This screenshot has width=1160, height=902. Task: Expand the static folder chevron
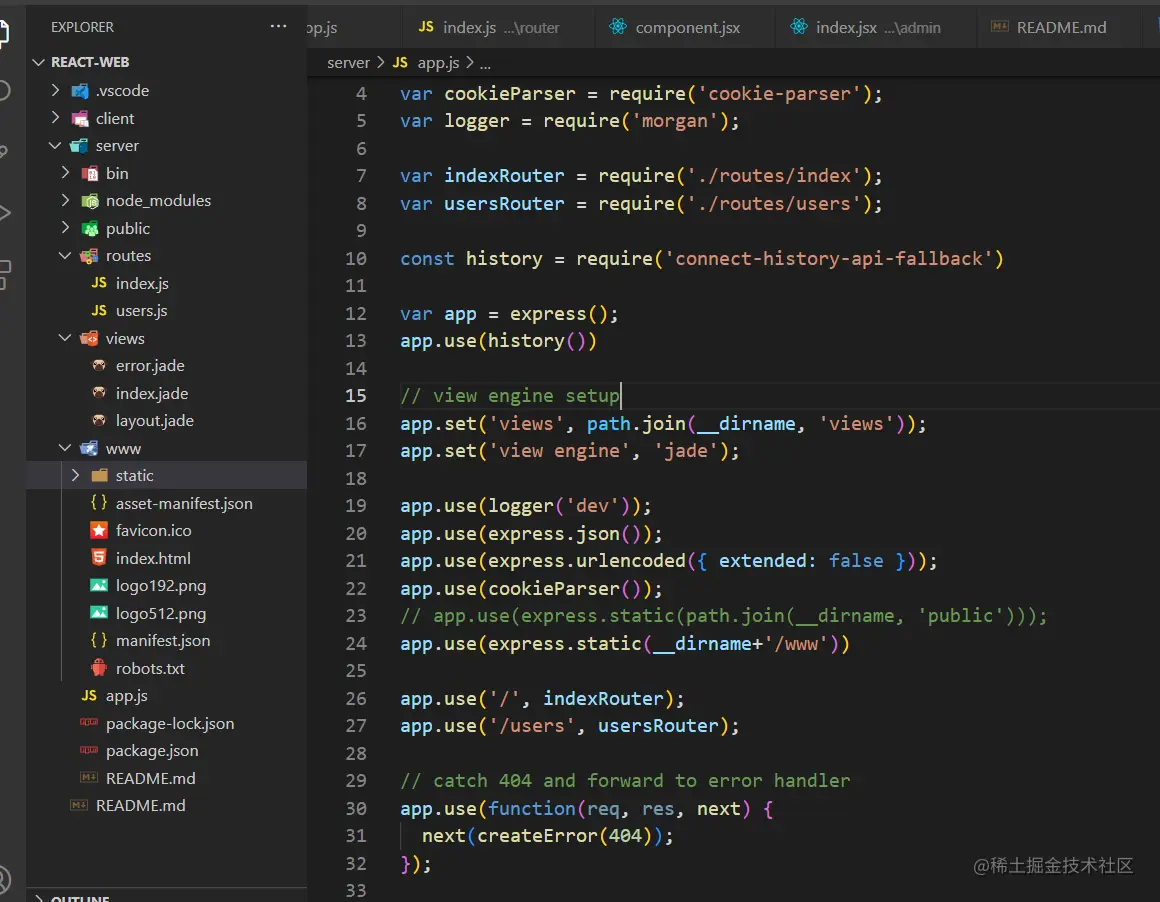(x=75, y=475)
